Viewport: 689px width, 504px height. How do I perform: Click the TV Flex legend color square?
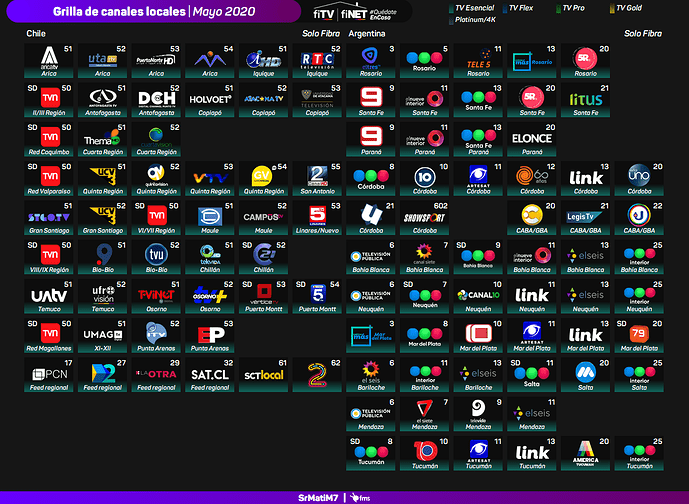(x=504, y=8)
